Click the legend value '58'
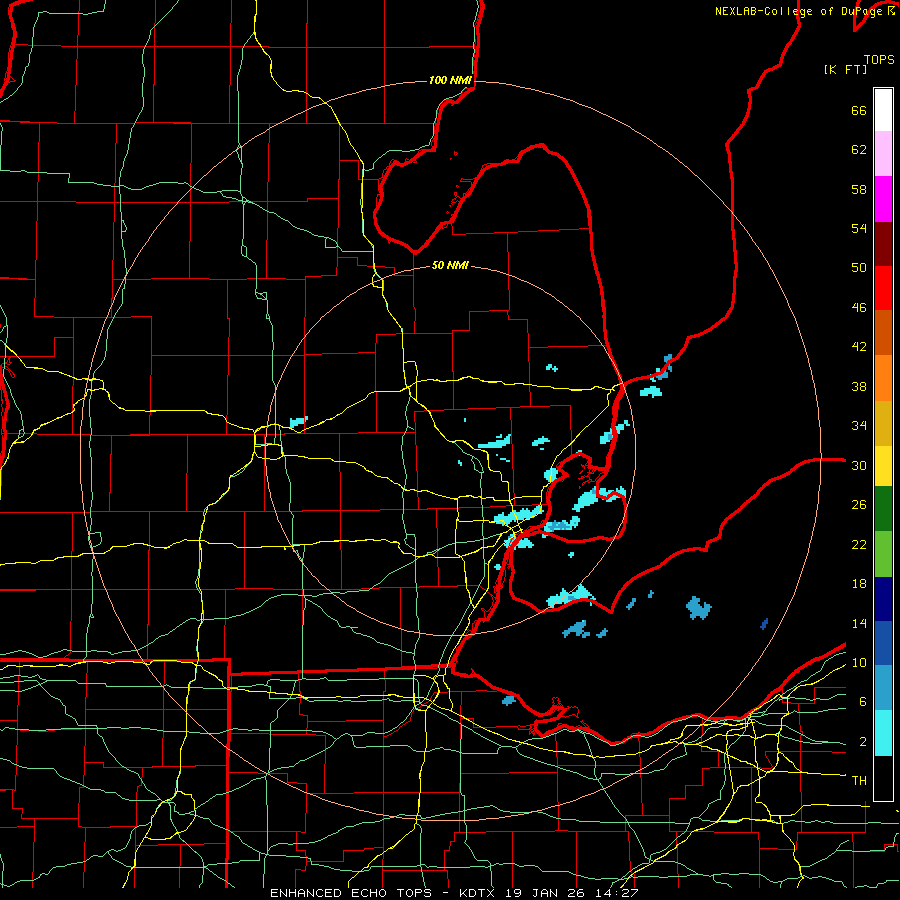This screenshot has width=900, height=900. pos(859,189)
